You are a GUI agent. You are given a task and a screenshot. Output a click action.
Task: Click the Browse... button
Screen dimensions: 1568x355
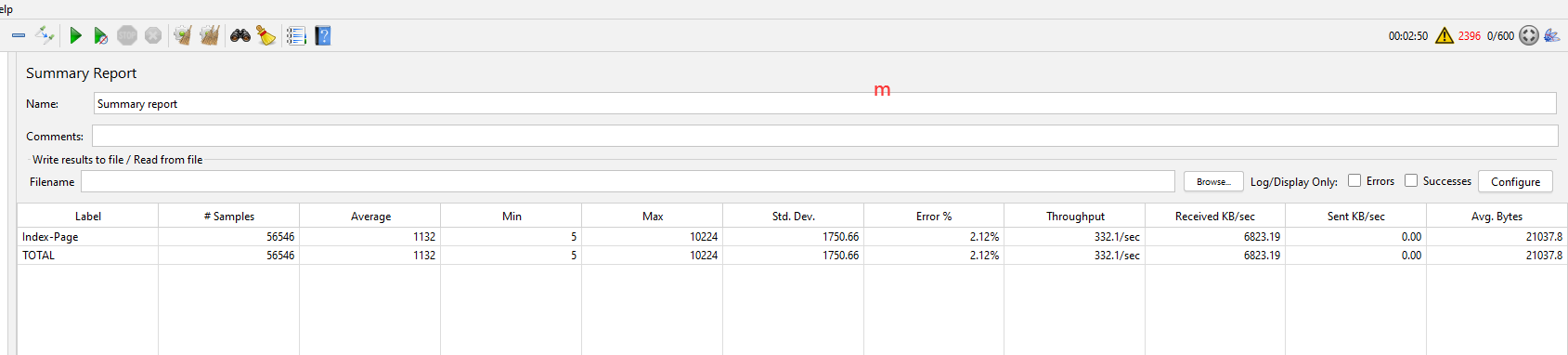point(1213,181)
